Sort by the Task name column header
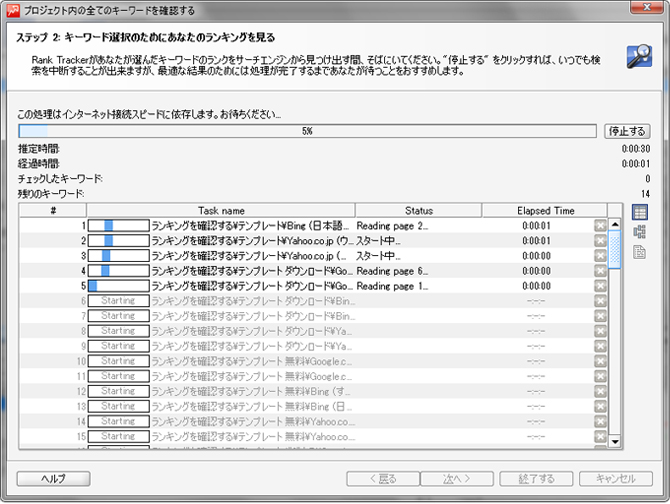This screenshot has height=504, width=670. [x=221, y=211]
